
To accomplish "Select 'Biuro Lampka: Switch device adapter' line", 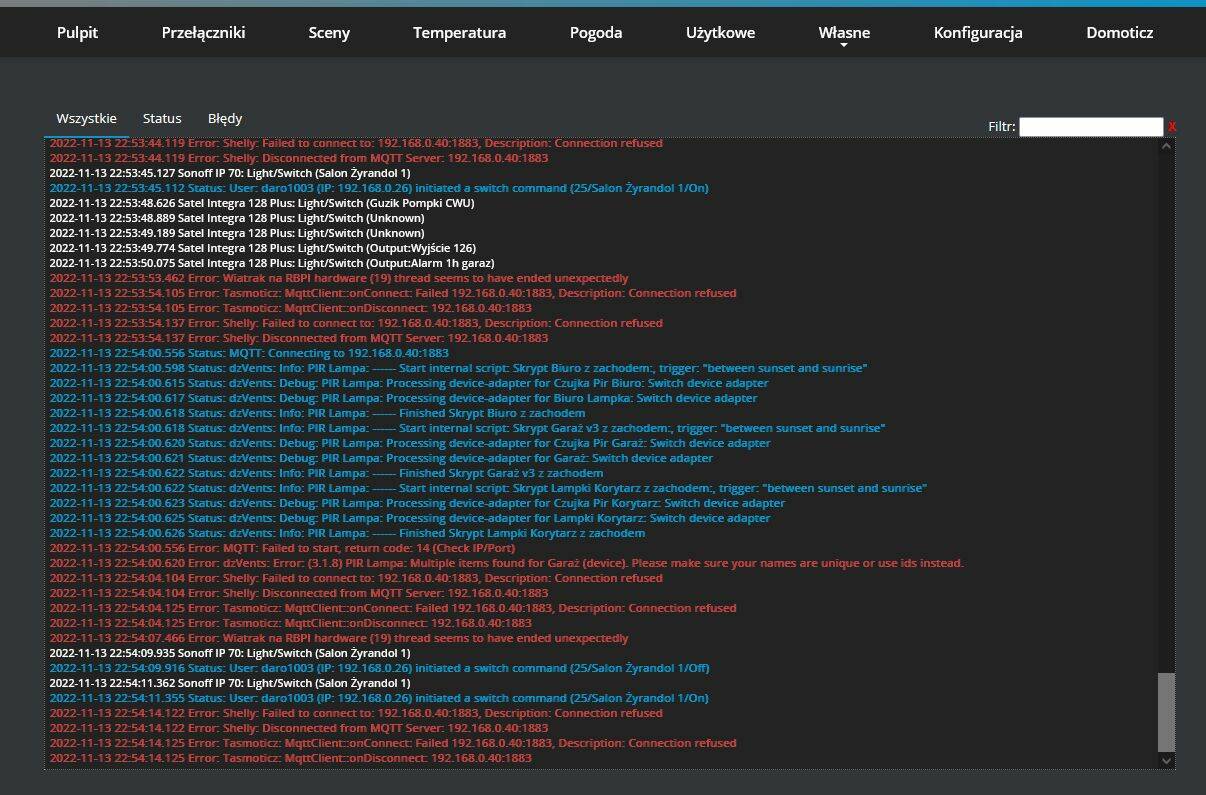I will point(403,398).
